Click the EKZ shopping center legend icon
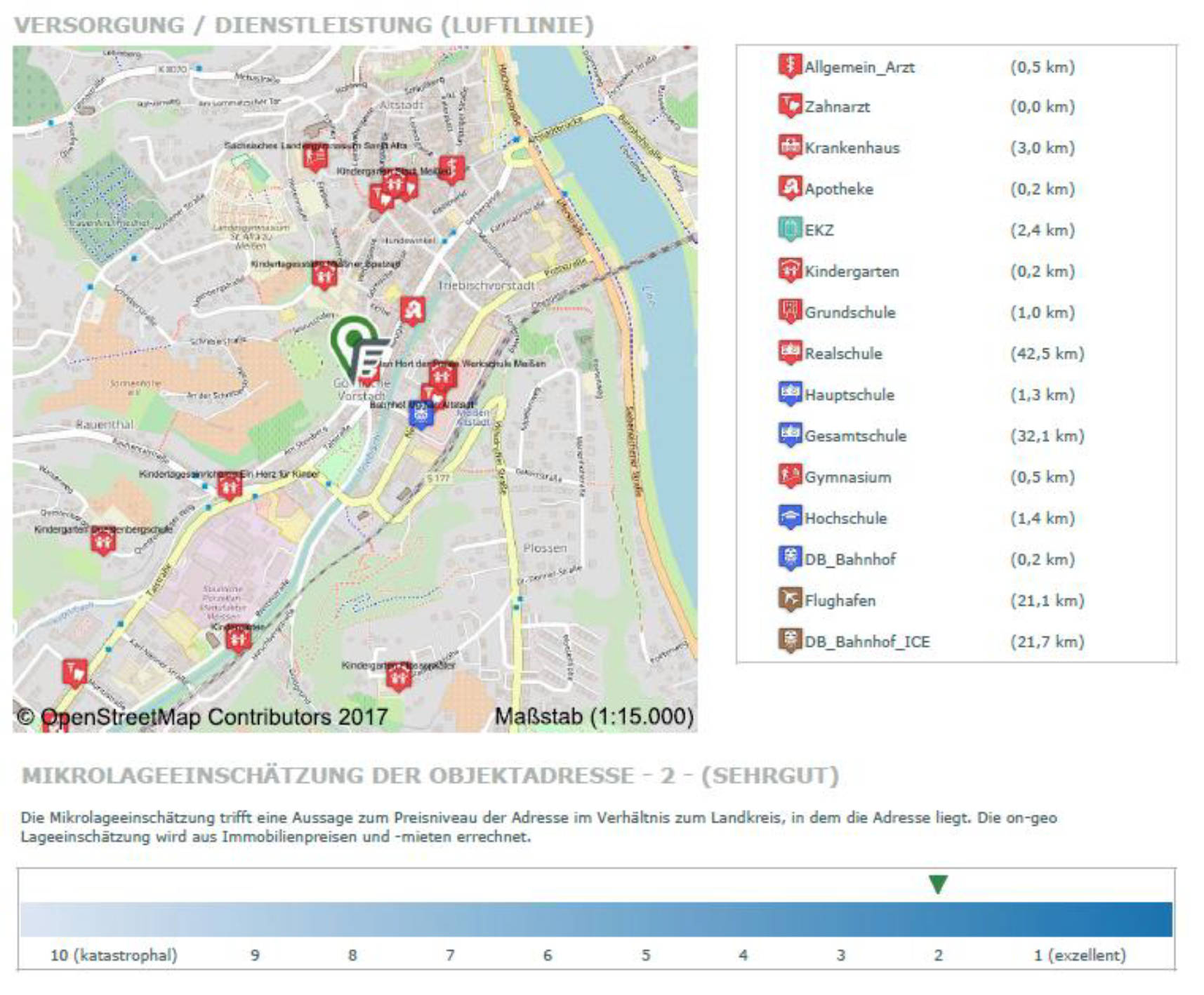The width and height of the screenshot is (1204, 995). [790, 229]
